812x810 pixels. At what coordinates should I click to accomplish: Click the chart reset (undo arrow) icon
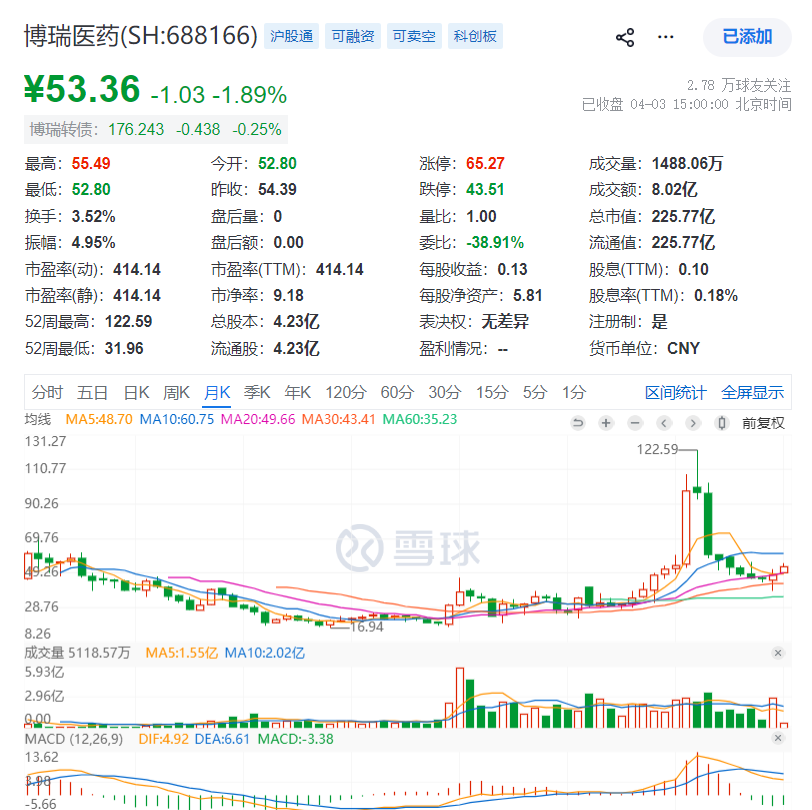click(x=577, y=423)
